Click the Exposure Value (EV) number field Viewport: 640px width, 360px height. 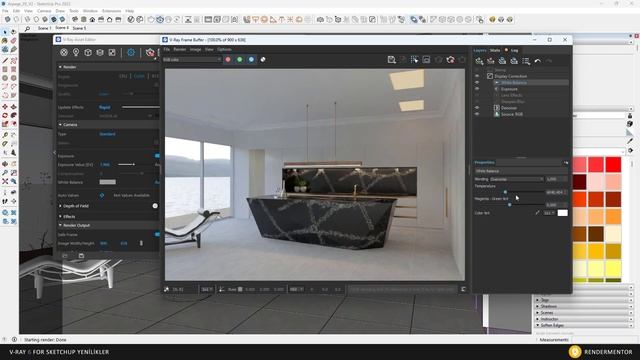[105, 164]
